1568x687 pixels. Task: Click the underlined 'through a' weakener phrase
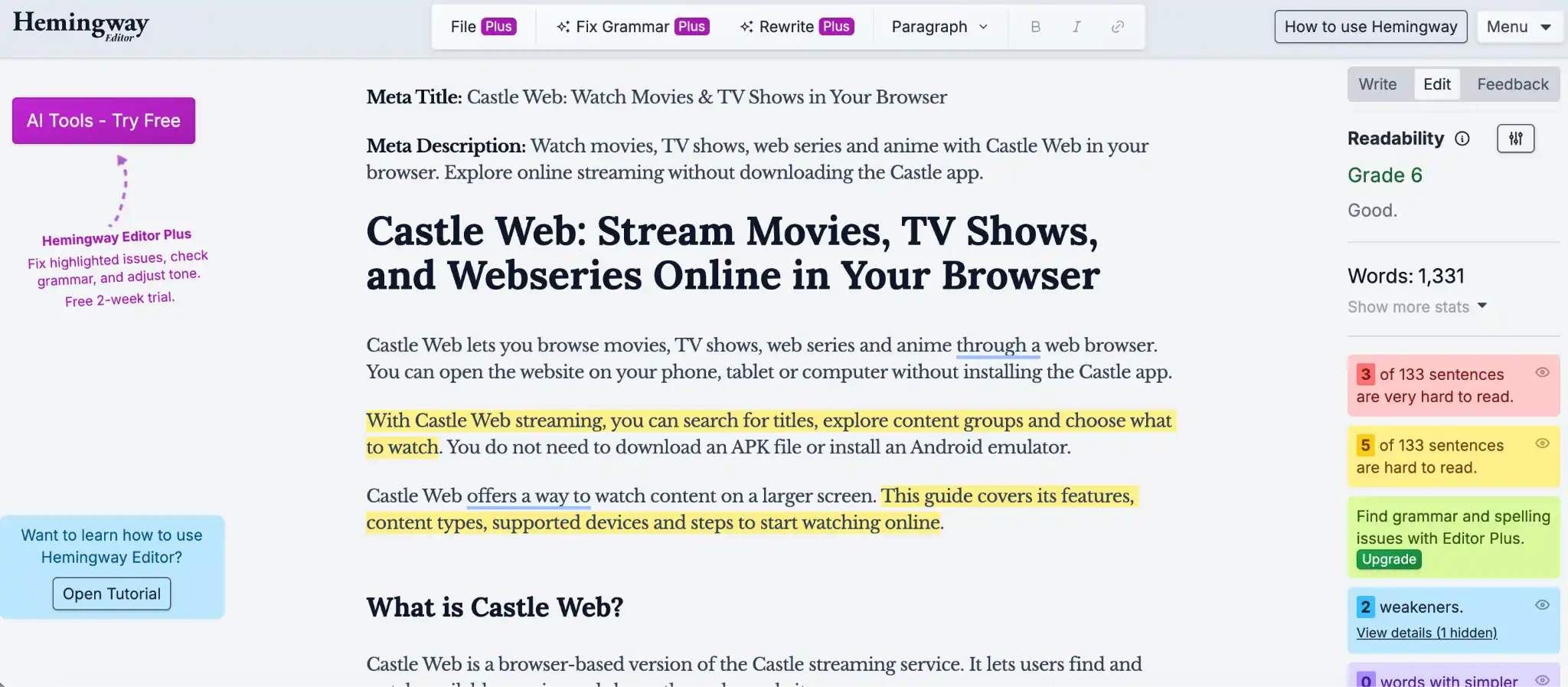point(998,345)
